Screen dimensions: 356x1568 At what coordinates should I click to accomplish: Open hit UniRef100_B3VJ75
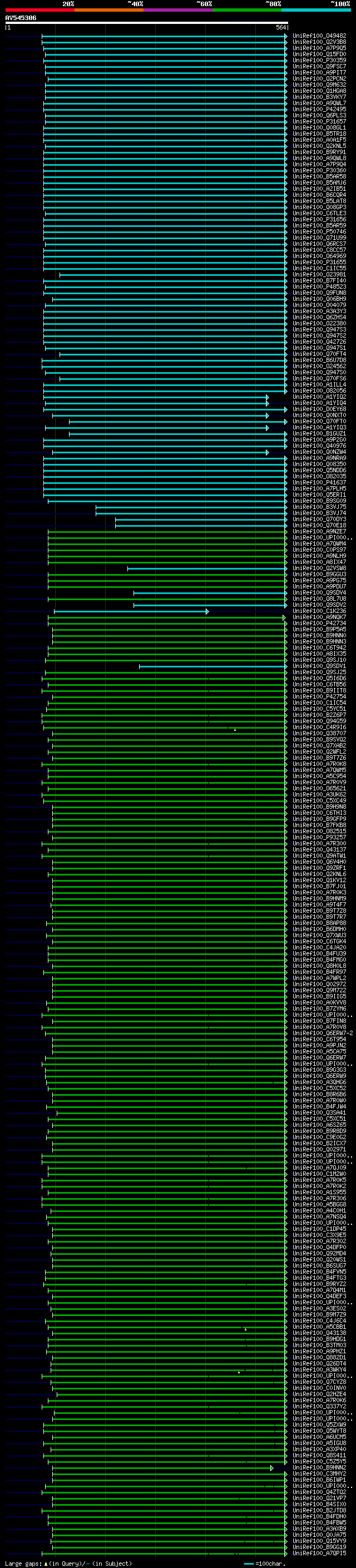pyautogui.click(x=319, y=507)
